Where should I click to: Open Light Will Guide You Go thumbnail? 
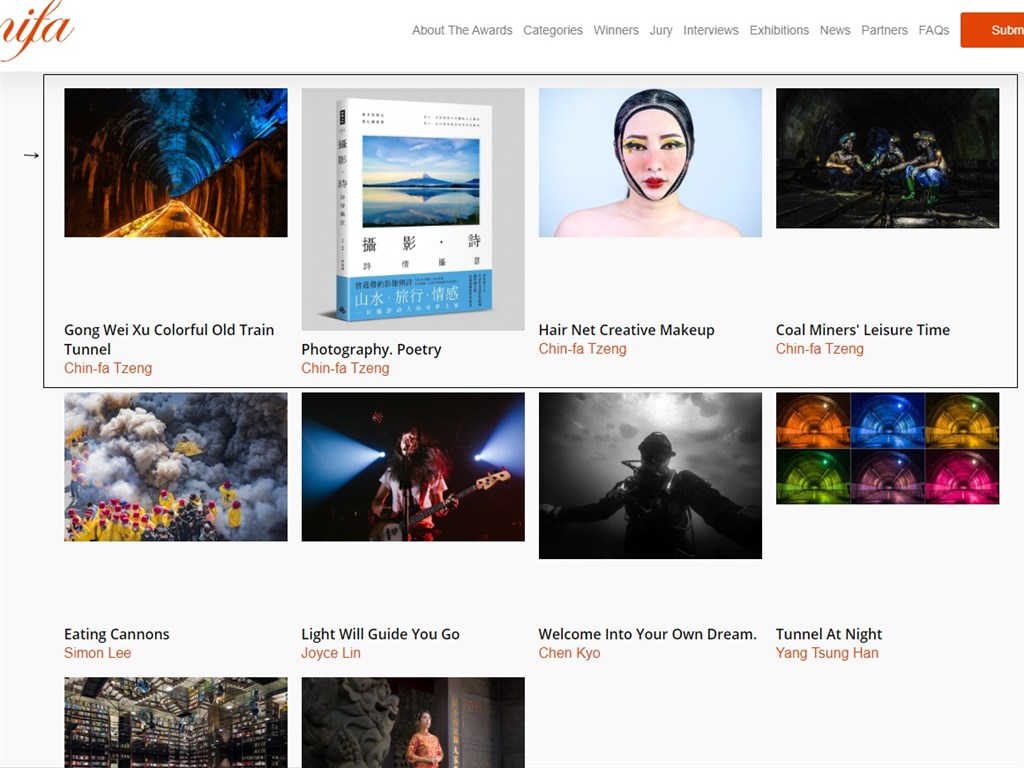pyautogui.click(x=413, y=466)
